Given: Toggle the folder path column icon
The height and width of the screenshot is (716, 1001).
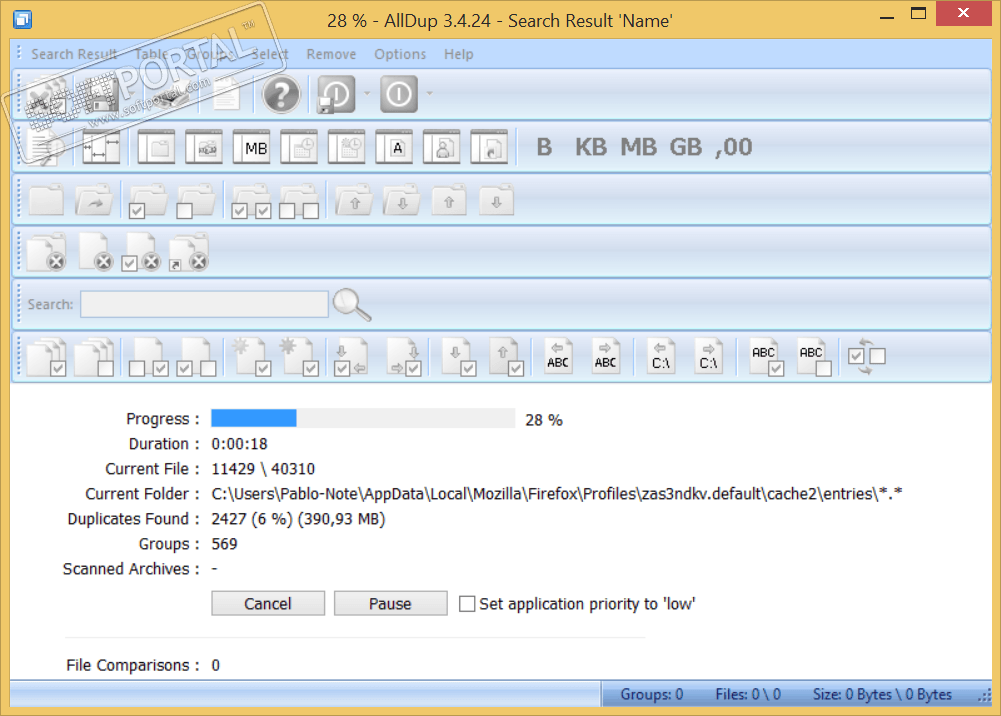Looking at the screenshot, I should tap(156, 147).
